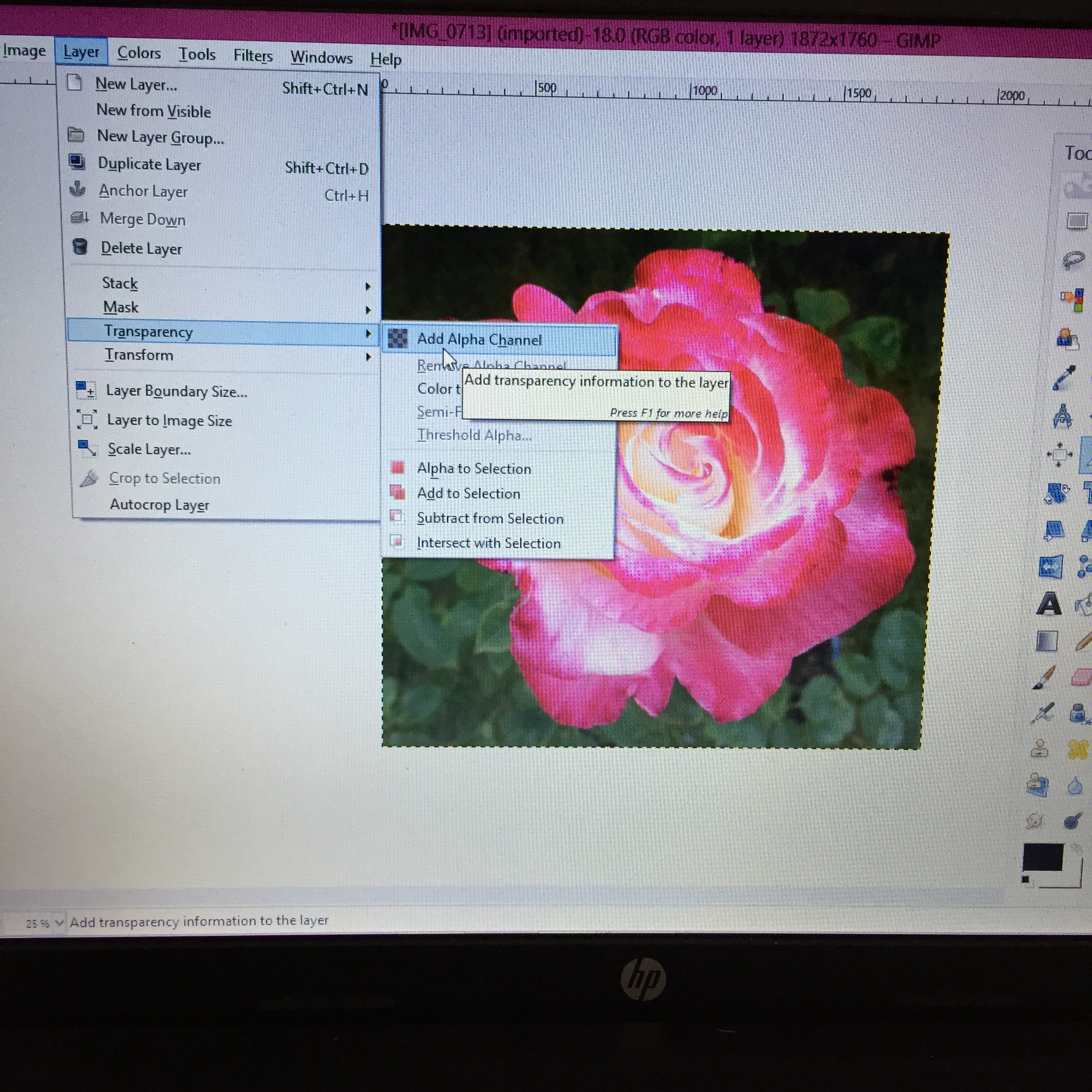The width and height of the screenshot is (1092, 1092).
Task: Select the Pencil tool
Action: tap(1084, 641)
